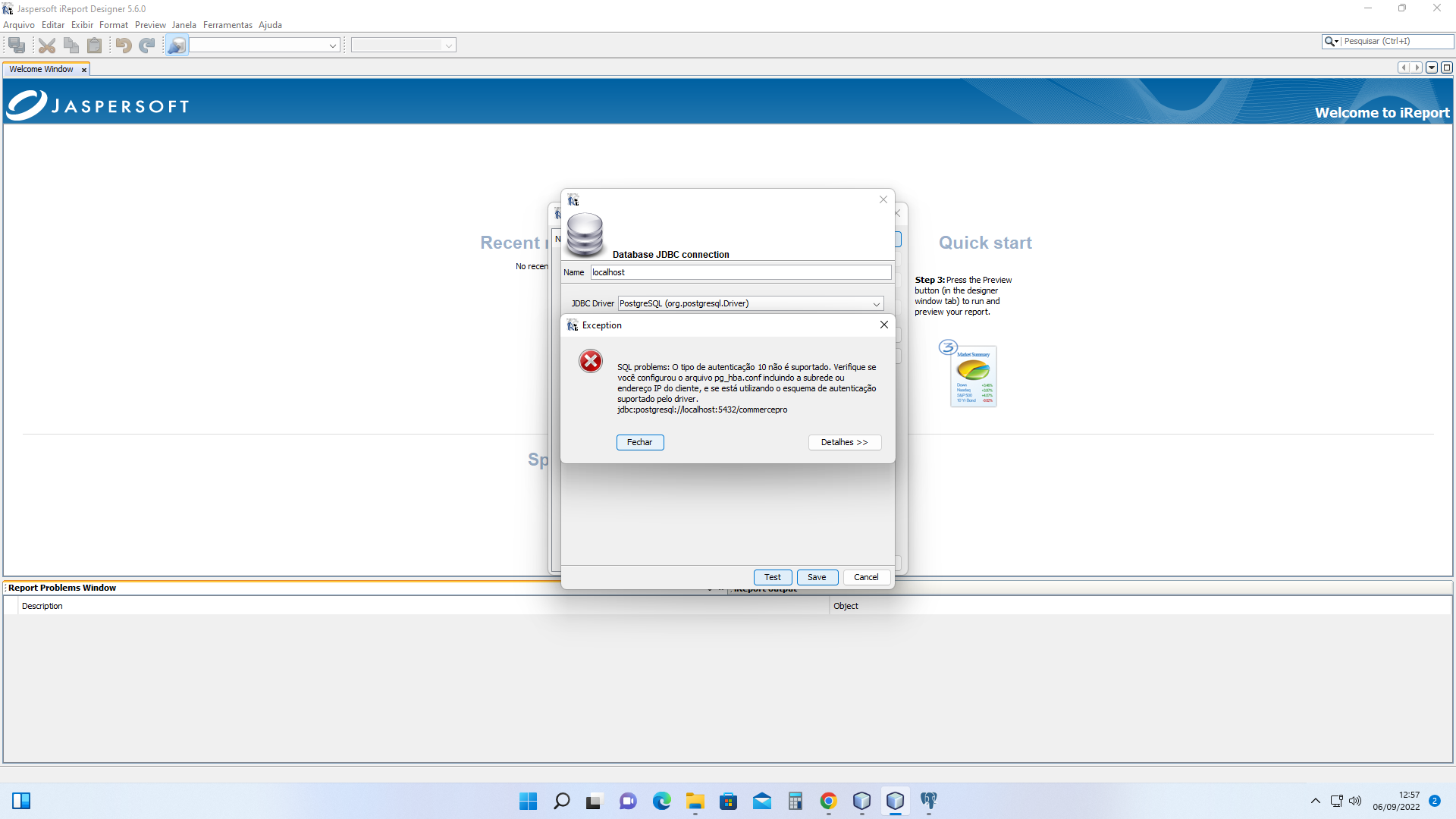The width and height of the screenshot is (1456, 819).
Task: Expand the disabled second toolbar combo box
Action: click(x=449, y=45)
